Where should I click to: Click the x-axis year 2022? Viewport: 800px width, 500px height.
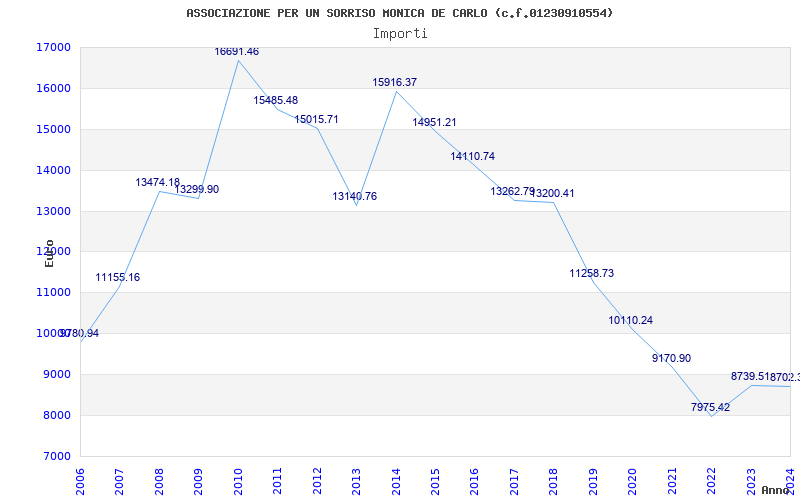pos(712,482)
